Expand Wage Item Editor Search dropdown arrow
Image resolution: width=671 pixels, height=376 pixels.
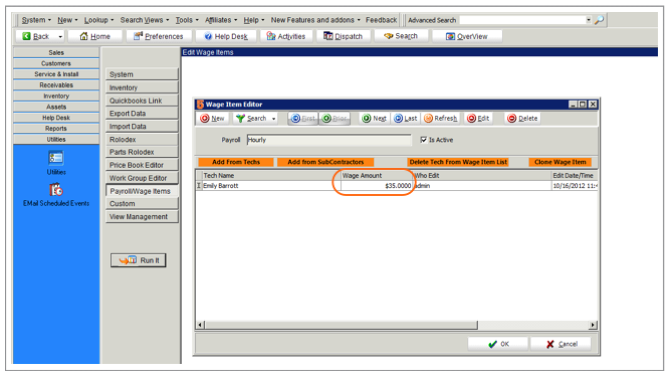click(x=273, y=118)
